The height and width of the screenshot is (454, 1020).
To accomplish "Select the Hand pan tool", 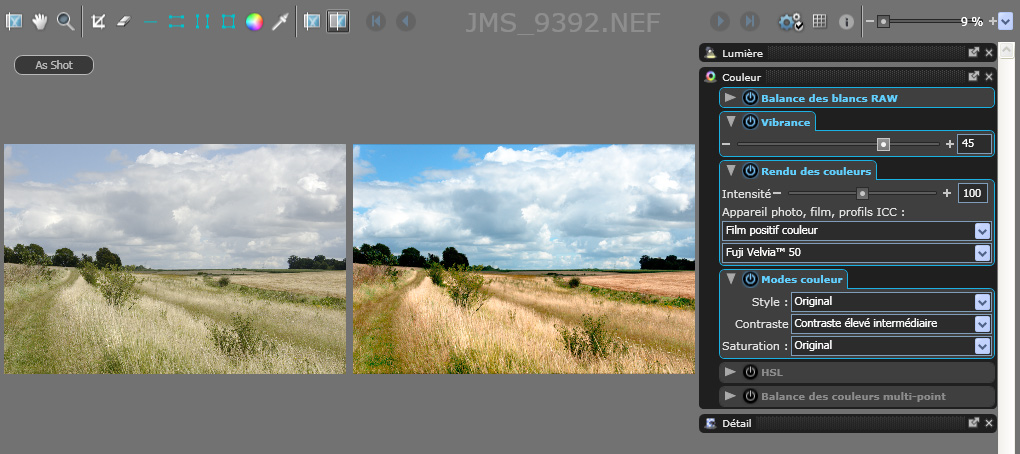I will click(x=40, y=21).
